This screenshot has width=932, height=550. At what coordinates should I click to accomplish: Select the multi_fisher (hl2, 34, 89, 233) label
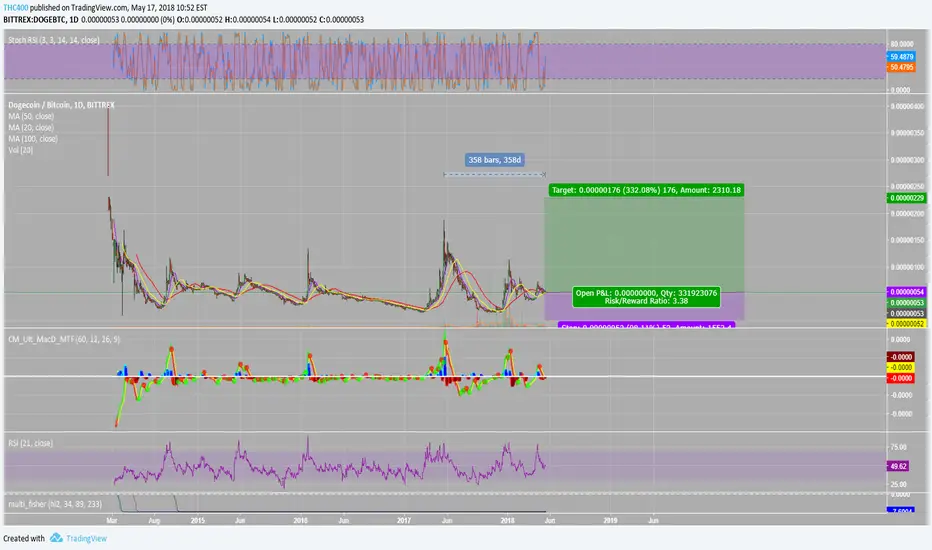point(55,504)
